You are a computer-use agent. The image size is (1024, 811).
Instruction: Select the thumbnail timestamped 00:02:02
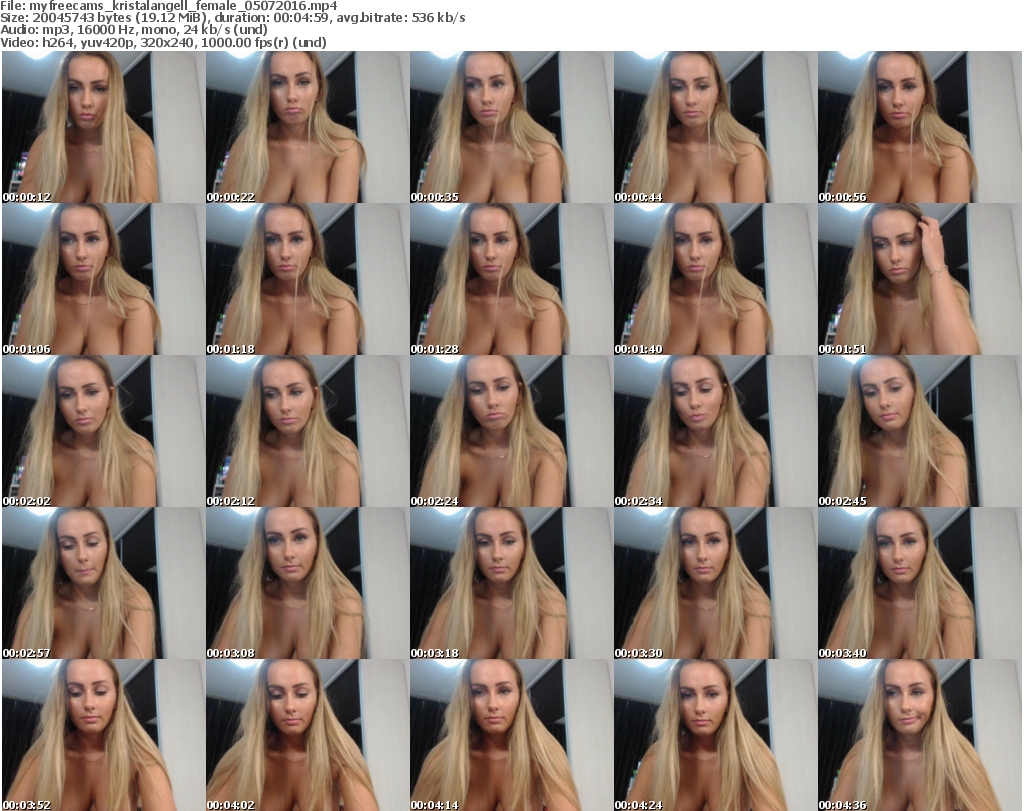point(104,431)
